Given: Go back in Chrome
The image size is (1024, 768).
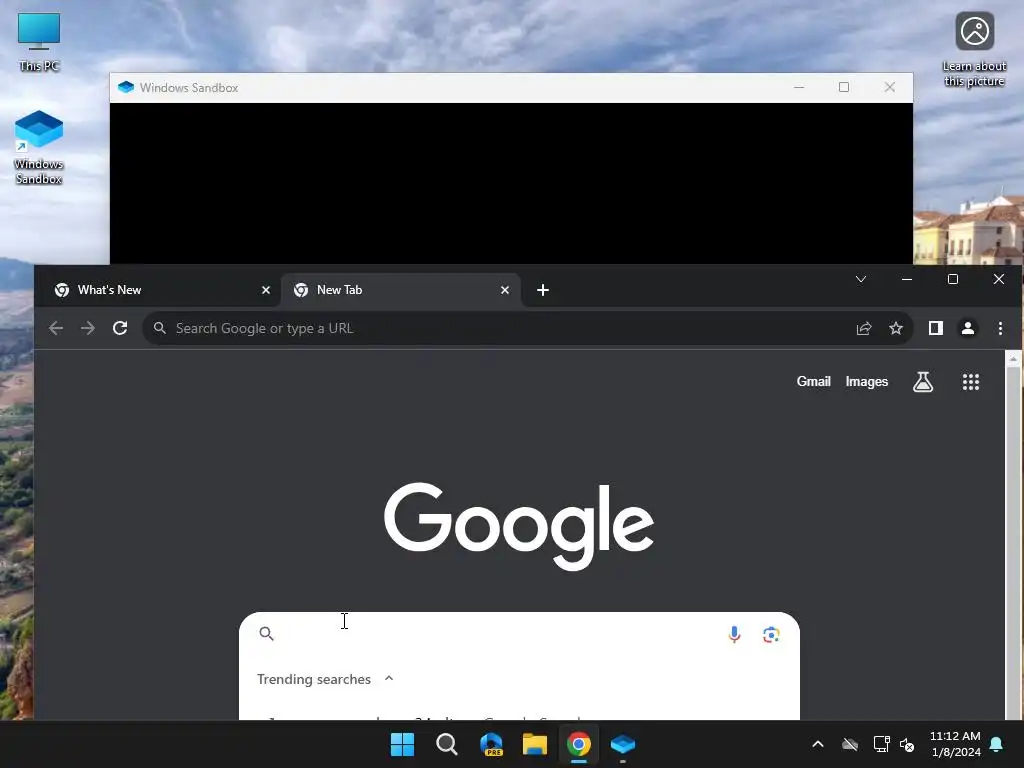Looking at the screenshot, I should pyautogui.click(x=56, y=328).
